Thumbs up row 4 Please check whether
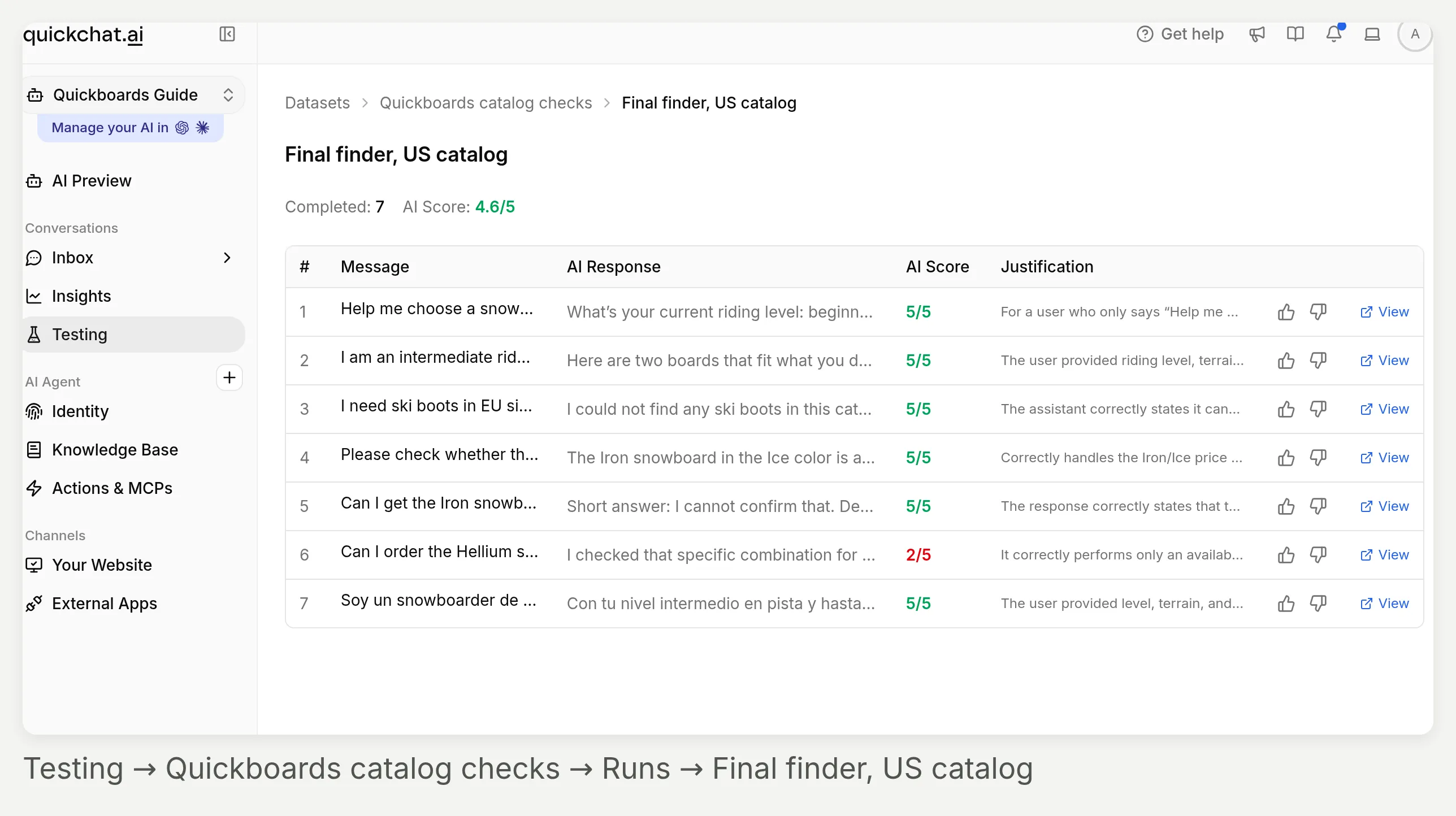The height and width of the screenshot is (816, 1456). [x=1286, y=458]
